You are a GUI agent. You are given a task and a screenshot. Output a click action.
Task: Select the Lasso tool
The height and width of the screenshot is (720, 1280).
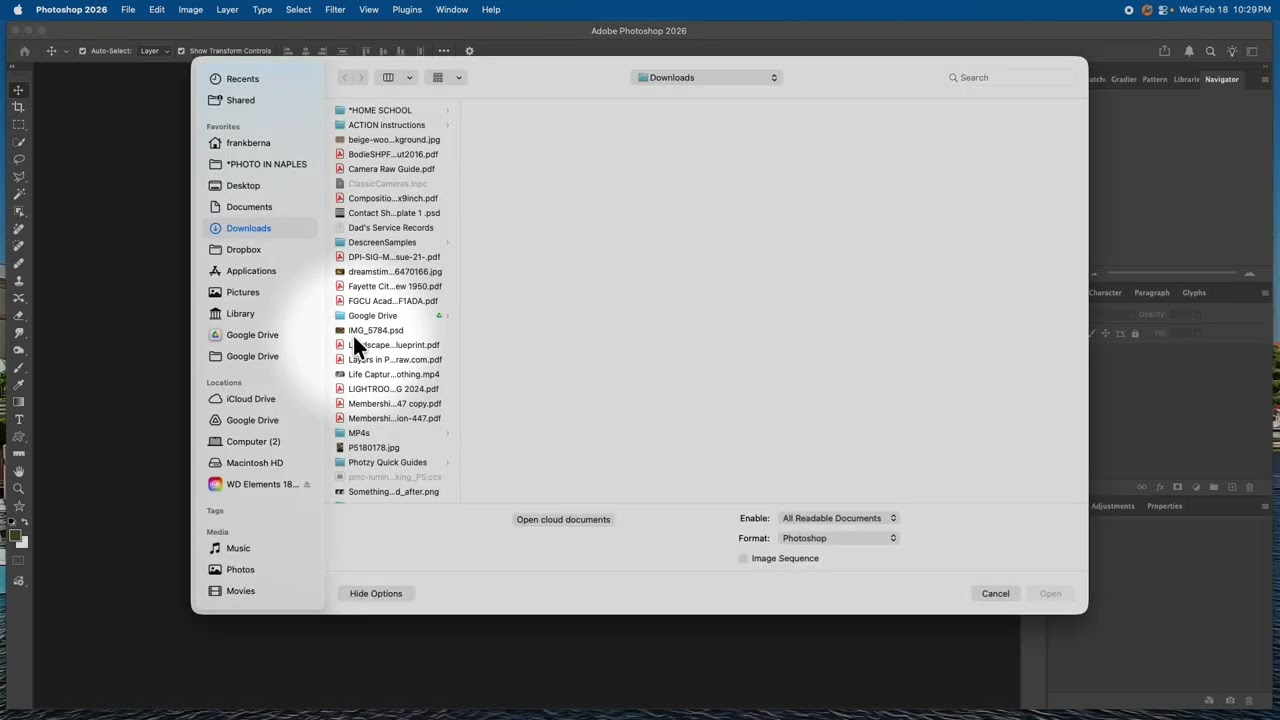tap(19, 159)
